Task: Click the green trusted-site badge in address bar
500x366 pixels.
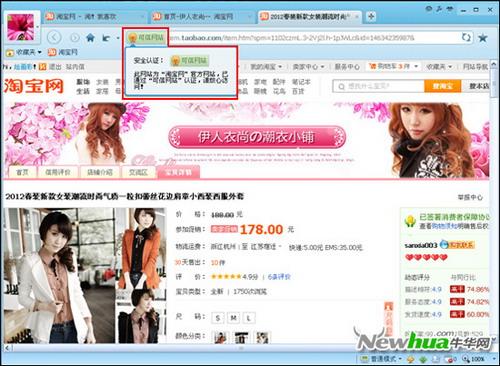Action: tap(146, 38)
